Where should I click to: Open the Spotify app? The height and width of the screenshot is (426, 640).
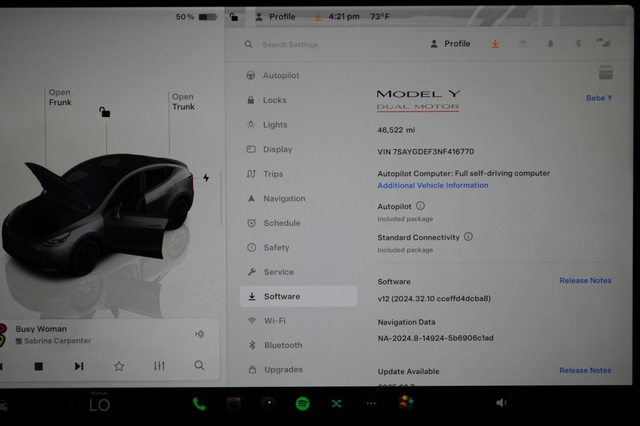tap(302, 404)
